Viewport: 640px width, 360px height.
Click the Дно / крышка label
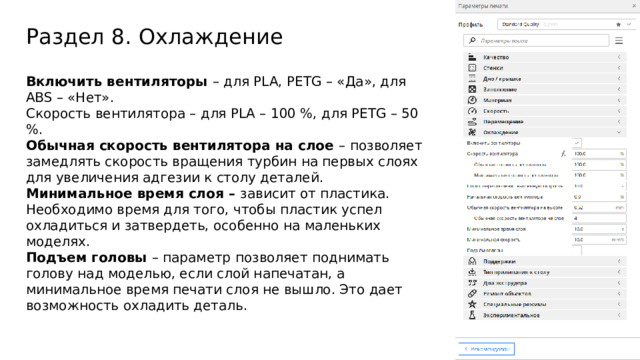tap(502, 78)
